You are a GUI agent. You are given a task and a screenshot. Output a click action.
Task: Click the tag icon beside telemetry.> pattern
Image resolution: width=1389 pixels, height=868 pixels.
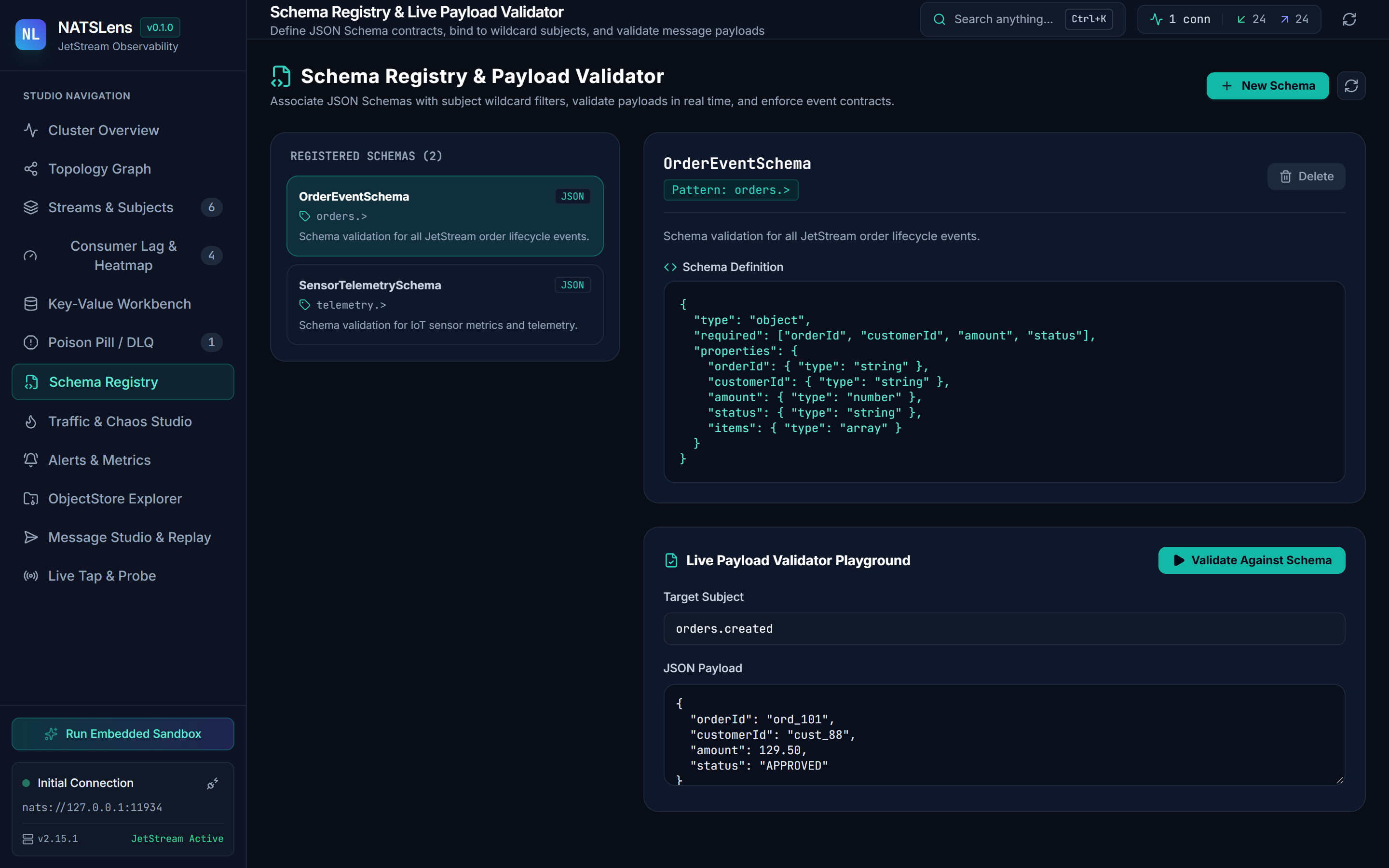(x=305, y=305)
